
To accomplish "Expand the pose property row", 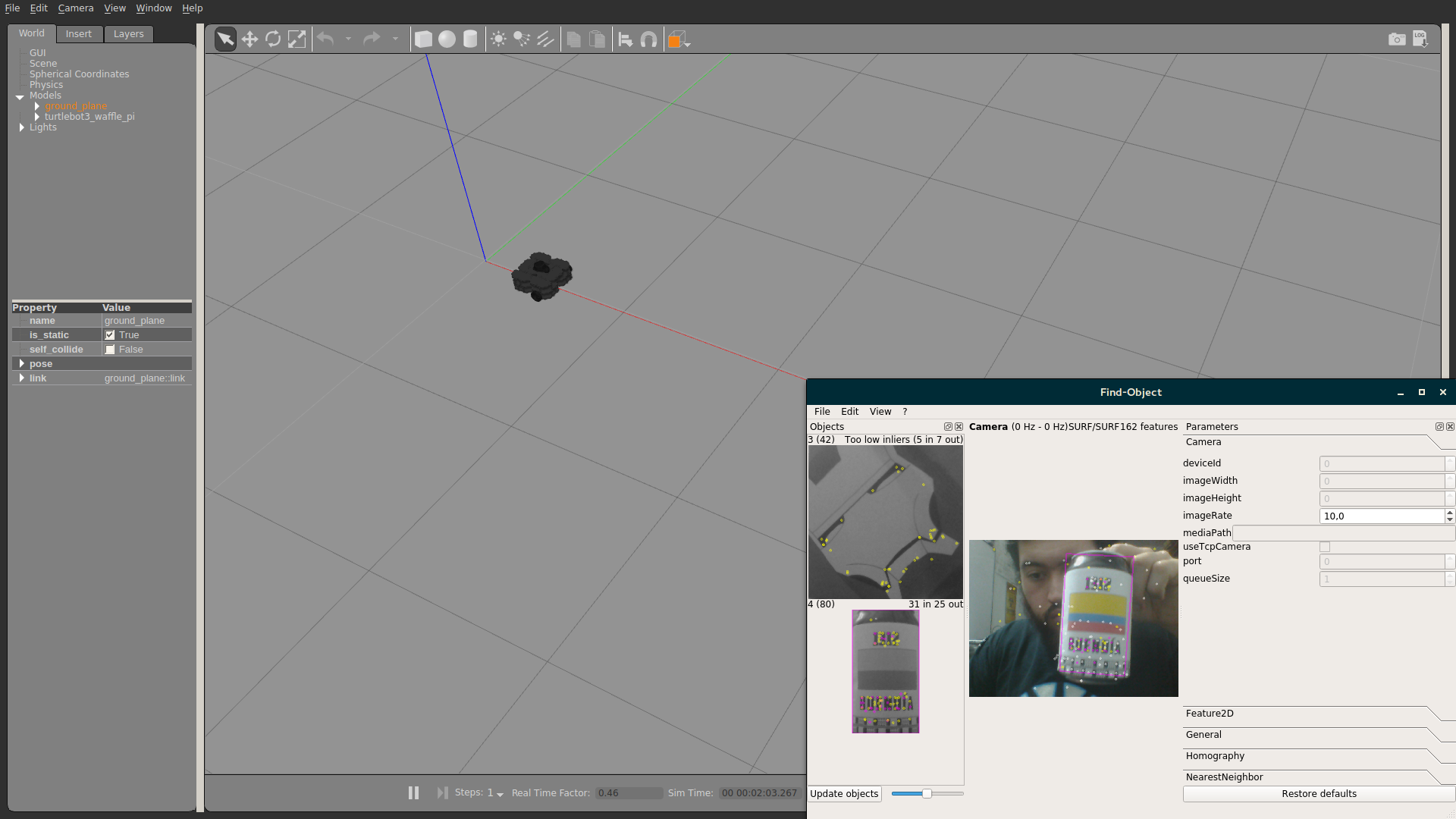I will (x=22, y=363).
